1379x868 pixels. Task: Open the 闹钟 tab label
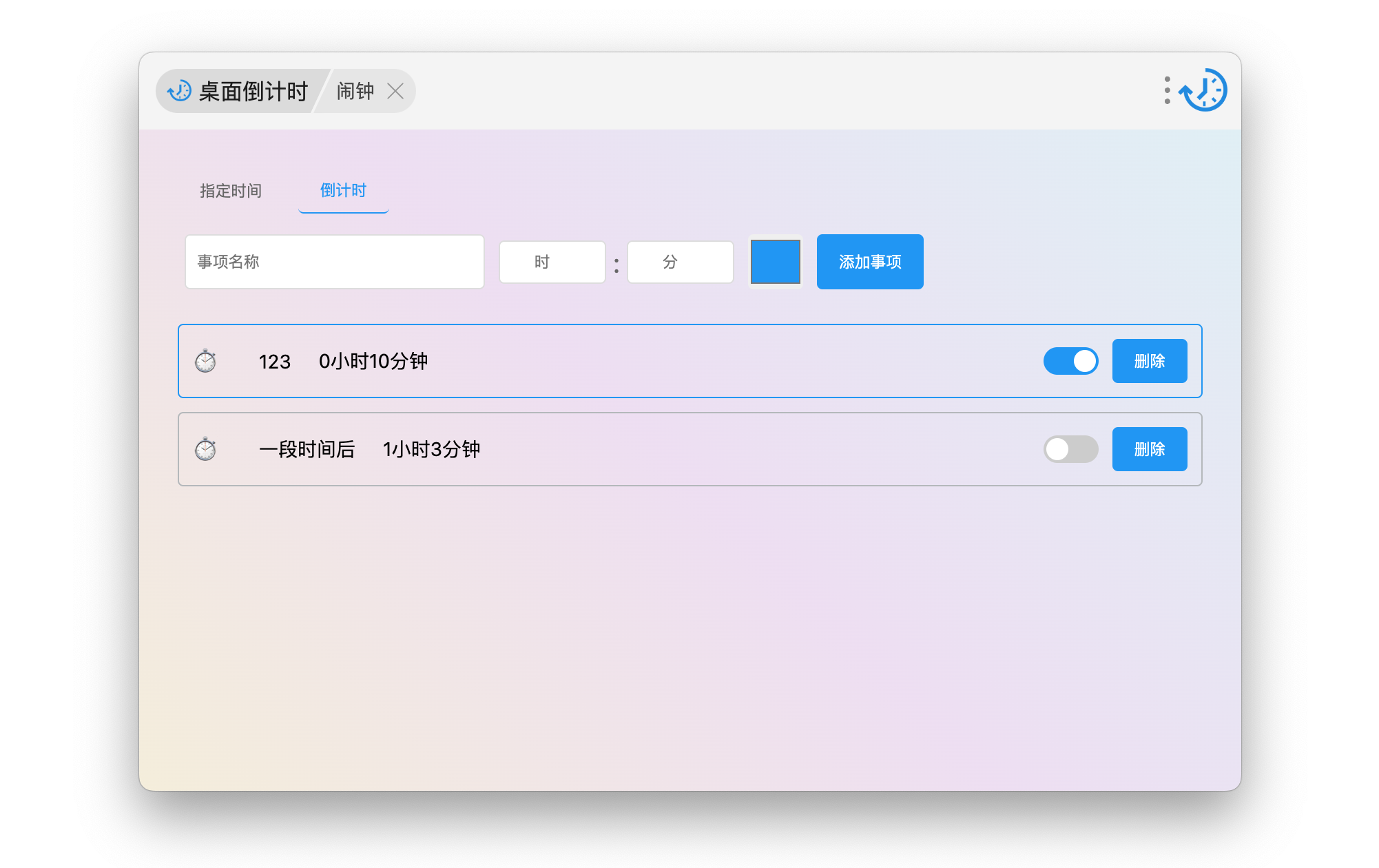click(x=355, y=91)
